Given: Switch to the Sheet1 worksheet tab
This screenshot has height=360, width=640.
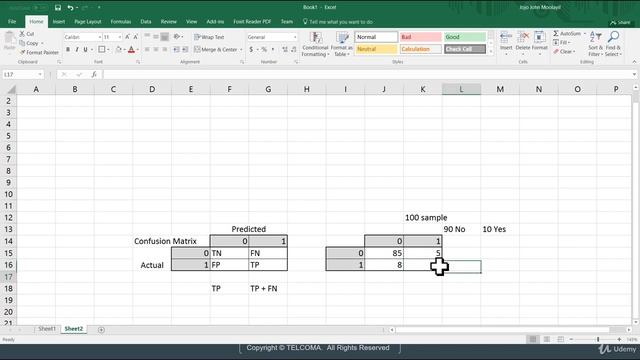Looking at the screenshot, I should point(47,329).
